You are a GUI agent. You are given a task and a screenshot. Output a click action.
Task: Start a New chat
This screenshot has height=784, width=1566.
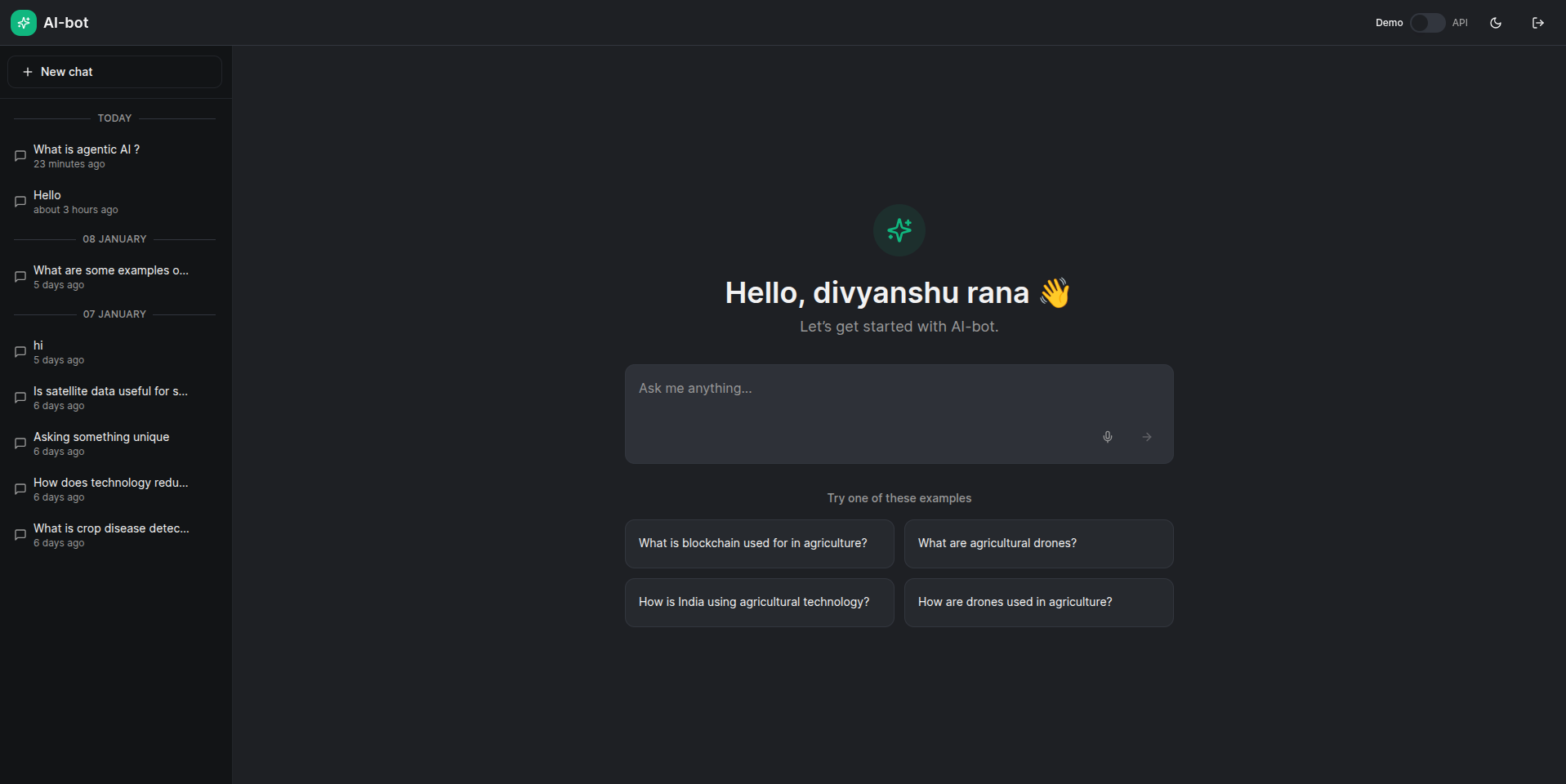tap(114, 72)
